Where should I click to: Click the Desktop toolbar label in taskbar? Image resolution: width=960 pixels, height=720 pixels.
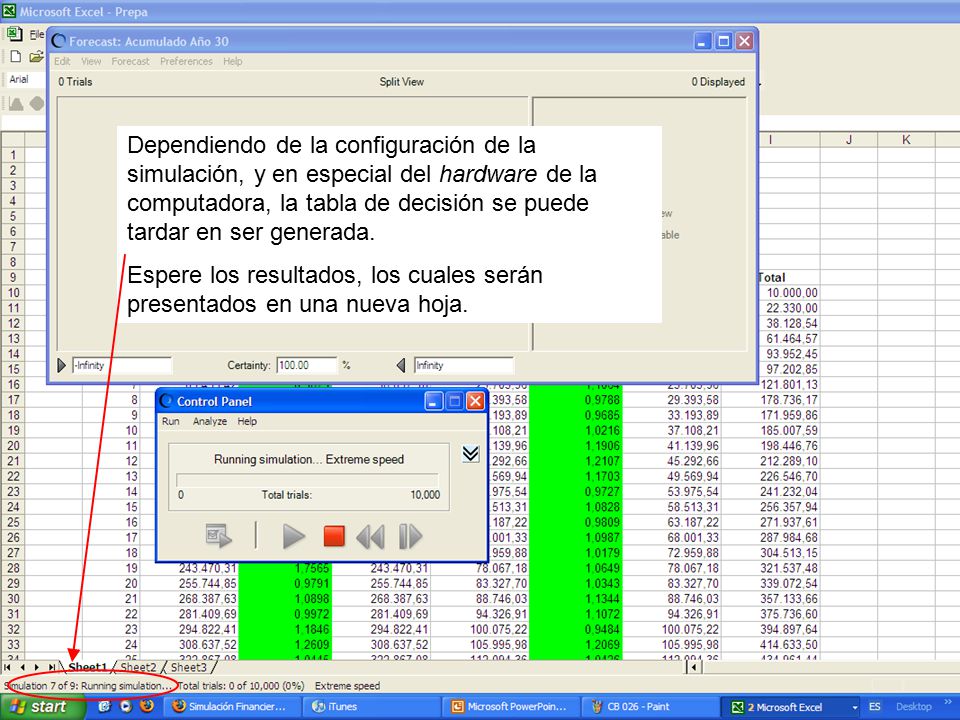coord(913,707)
